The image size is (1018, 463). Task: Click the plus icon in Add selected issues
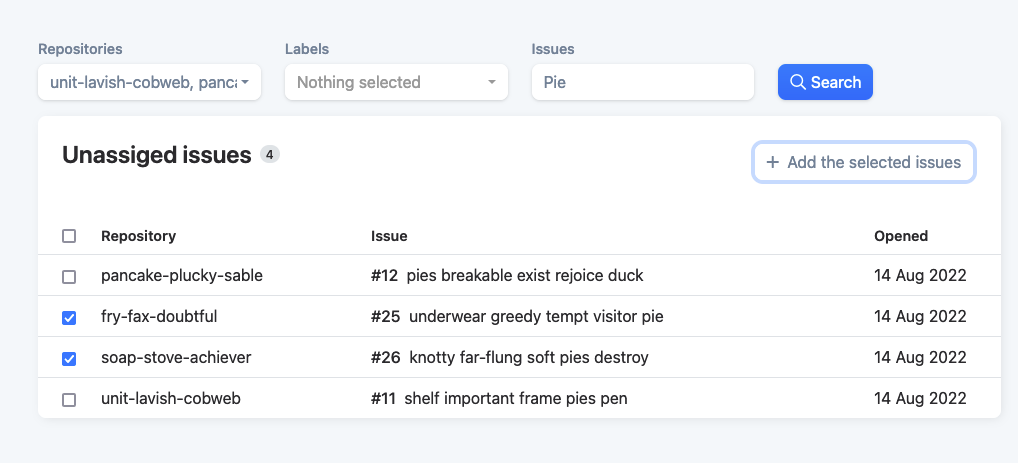773,162
